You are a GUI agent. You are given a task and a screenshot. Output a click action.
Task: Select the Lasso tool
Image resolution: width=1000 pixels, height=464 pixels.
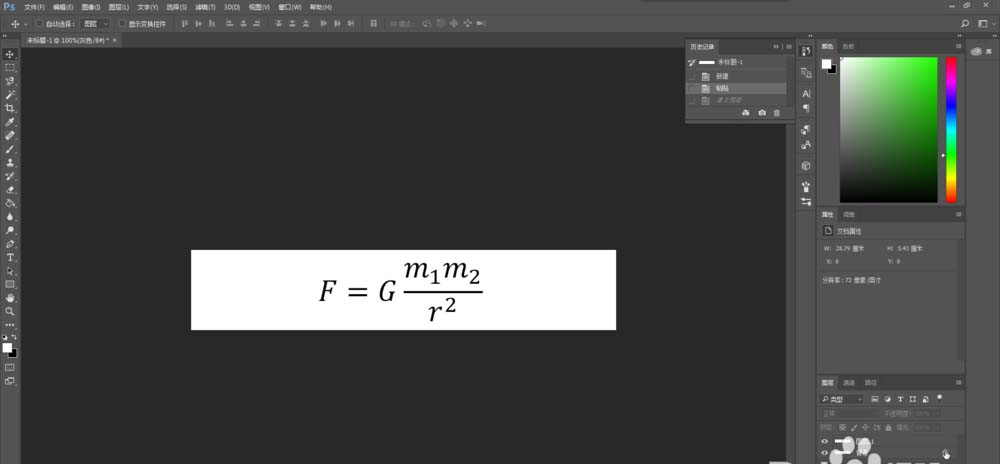coord(10,81)
